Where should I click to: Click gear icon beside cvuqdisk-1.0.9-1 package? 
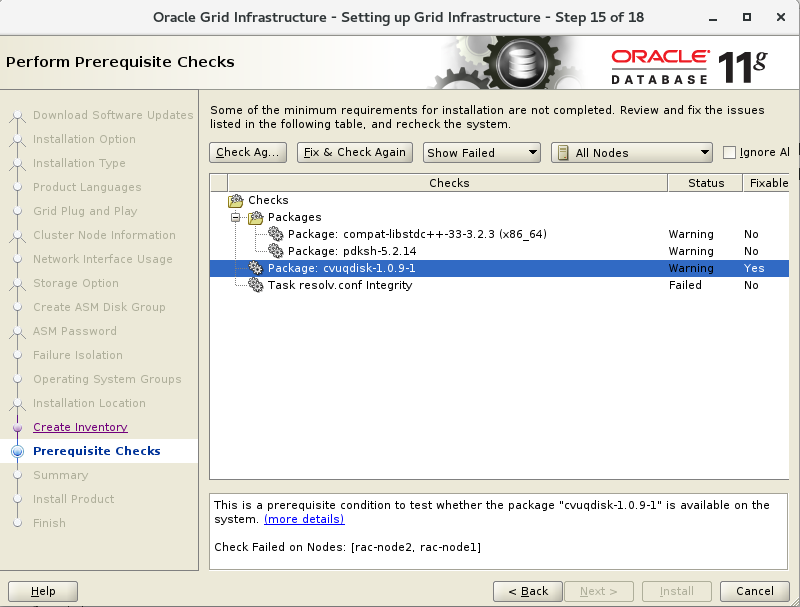(256, 268)
